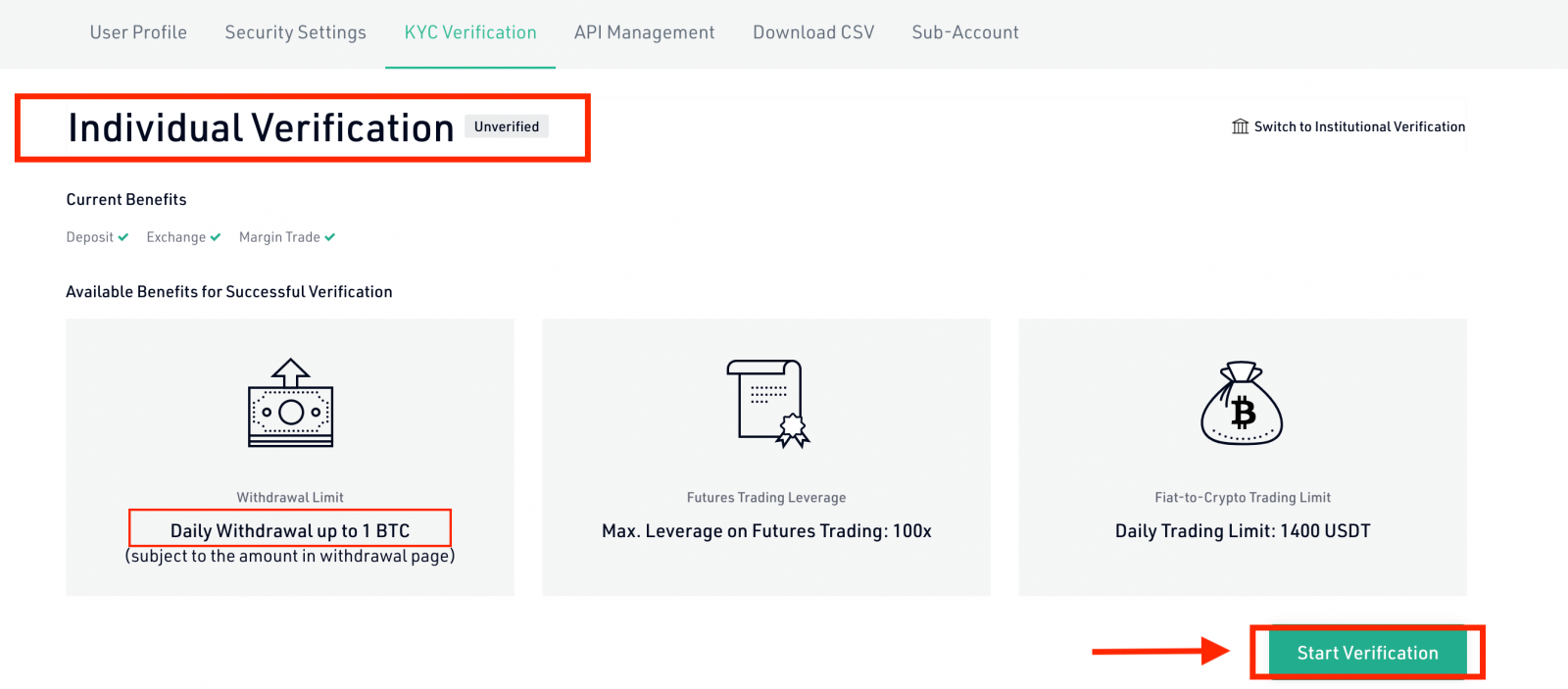This screenshot has height=689, width=1568.
Task: Click the Unverified status badge
Action: pos(507,126)
